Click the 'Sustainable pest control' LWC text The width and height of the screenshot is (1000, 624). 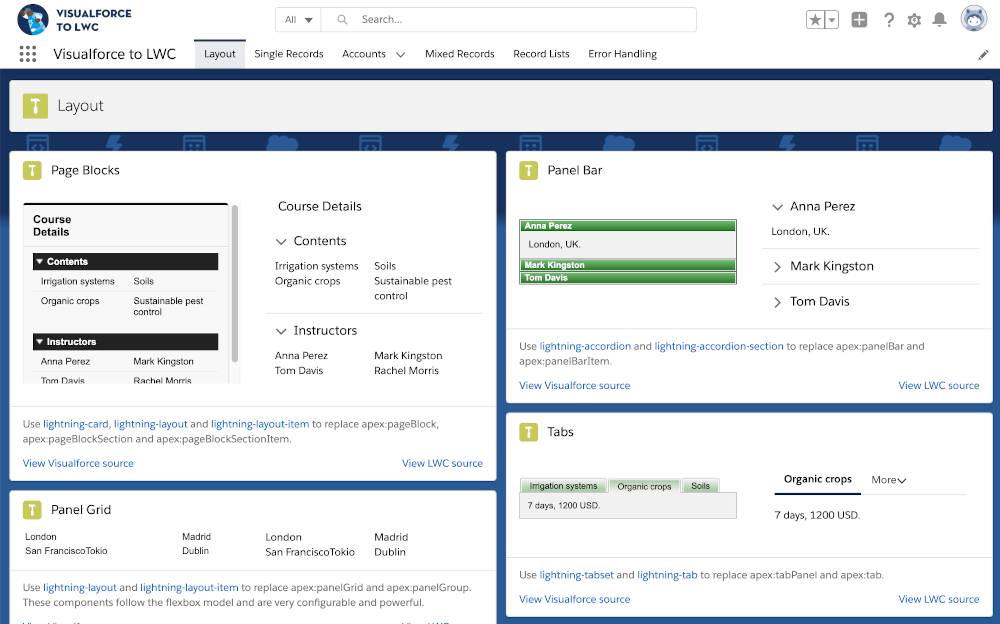tap(413, 288)
